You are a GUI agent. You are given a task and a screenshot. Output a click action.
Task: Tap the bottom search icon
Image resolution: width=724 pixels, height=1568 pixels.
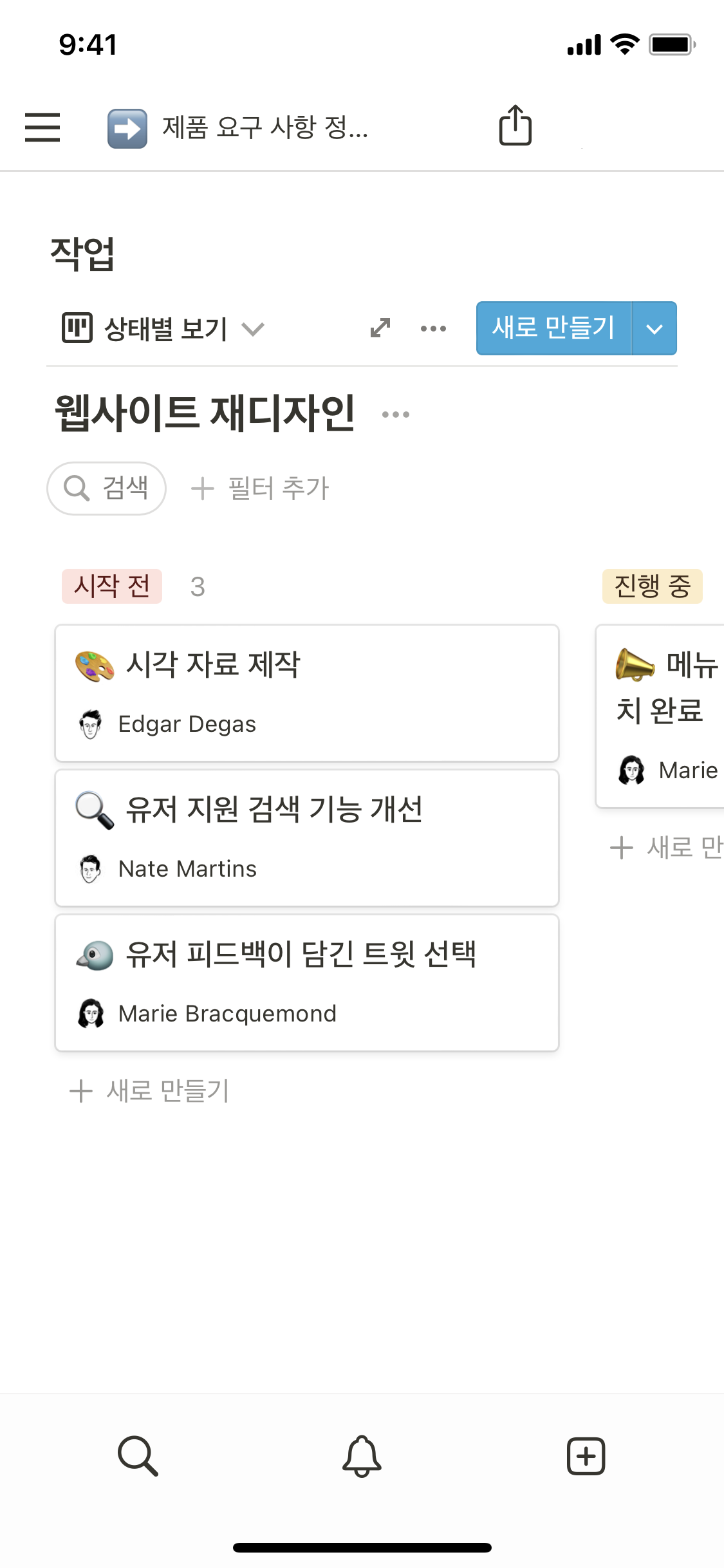click(138, 1455)
